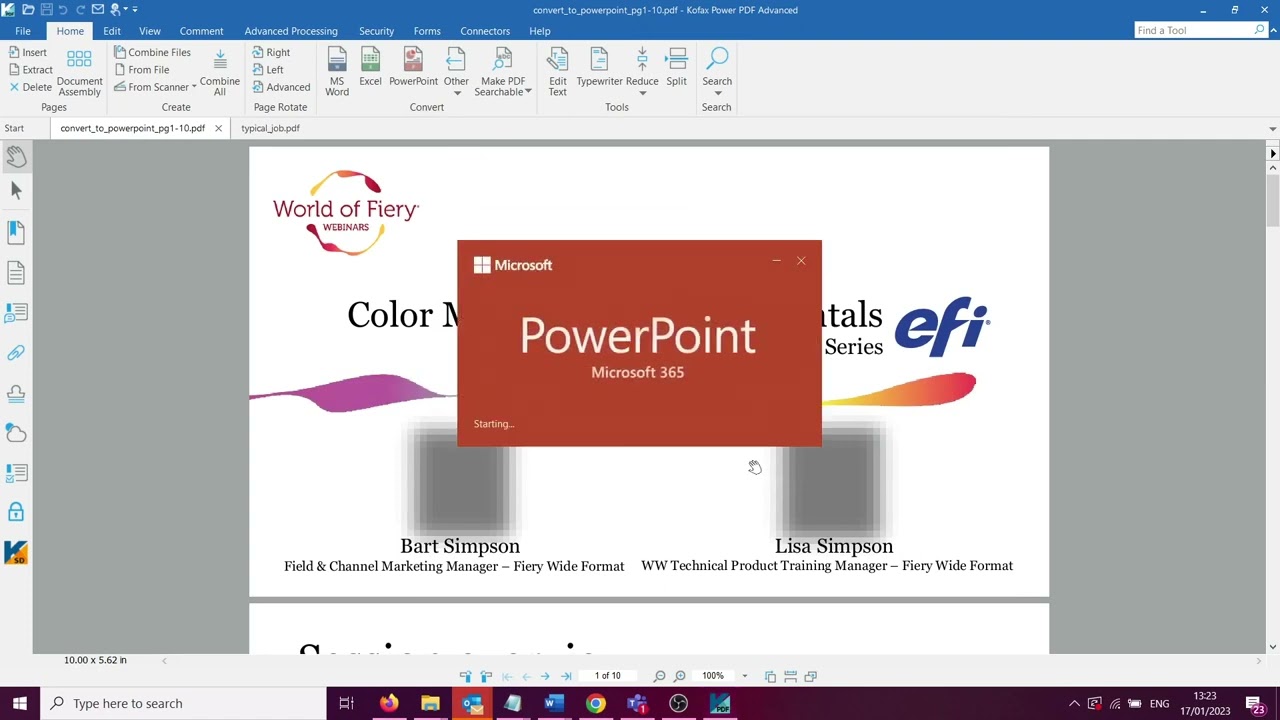Click the email envelope quick-access icon
Screen dimensions: 1280x720
(98, 9)
